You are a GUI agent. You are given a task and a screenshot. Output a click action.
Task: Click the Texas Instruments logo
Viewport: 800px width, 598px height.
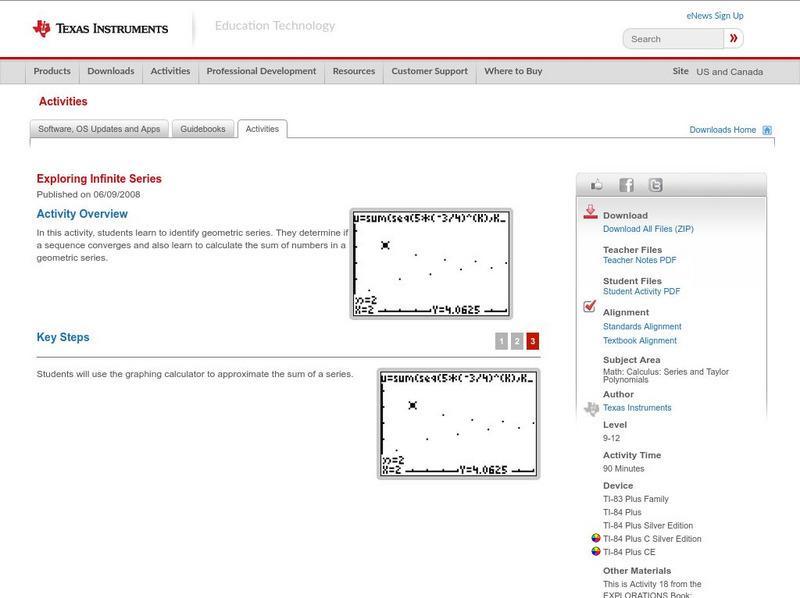pyautogui.click(x=100, y=29)
